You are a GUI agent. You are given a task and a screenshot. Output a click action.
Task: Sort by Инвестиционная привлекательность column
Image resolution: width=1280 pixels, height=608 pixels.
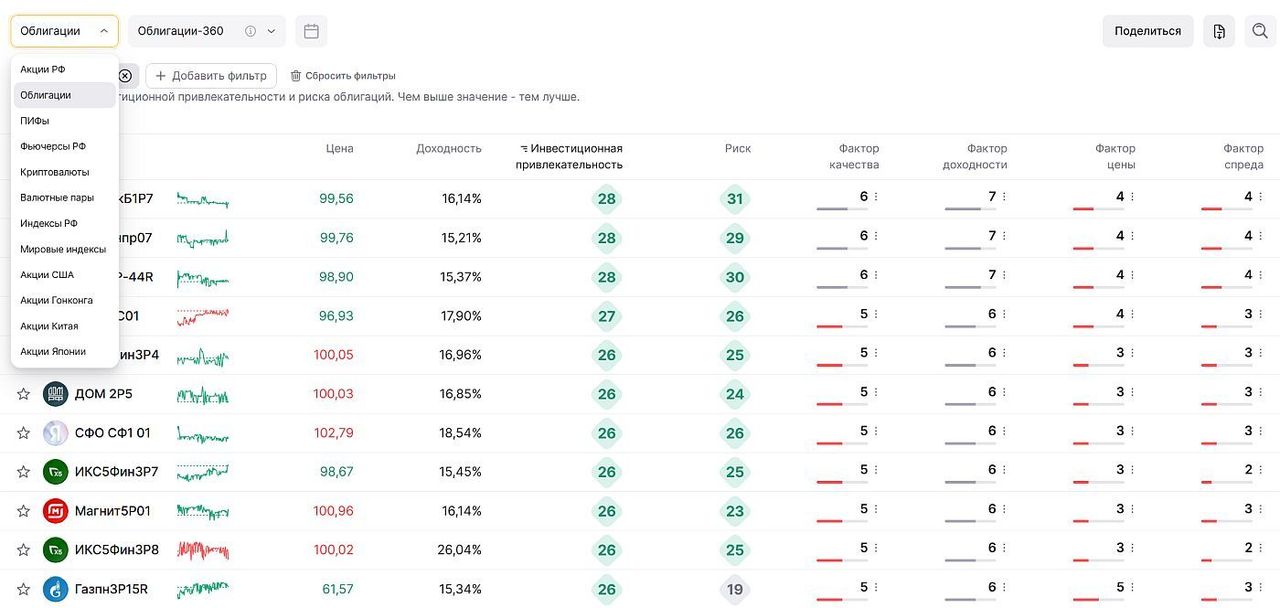(x=570, y=156)
